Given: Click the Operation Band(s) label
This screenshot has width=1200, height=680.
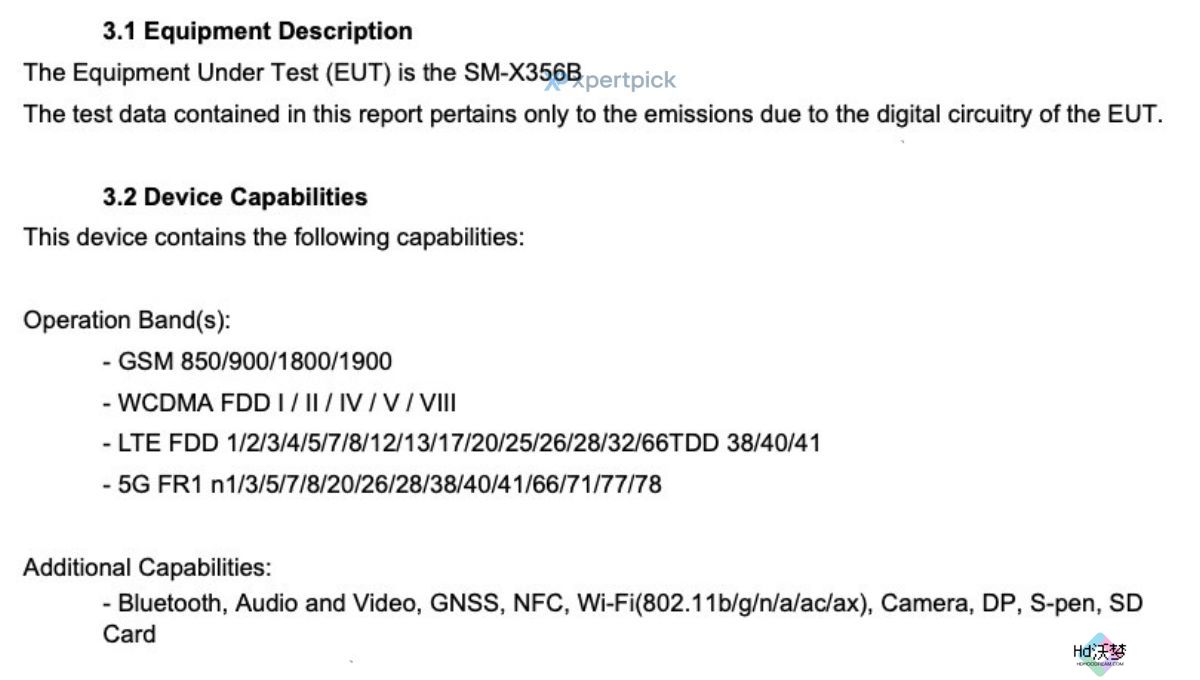Looking at the screenshot, I should click(x=127, y=320).
